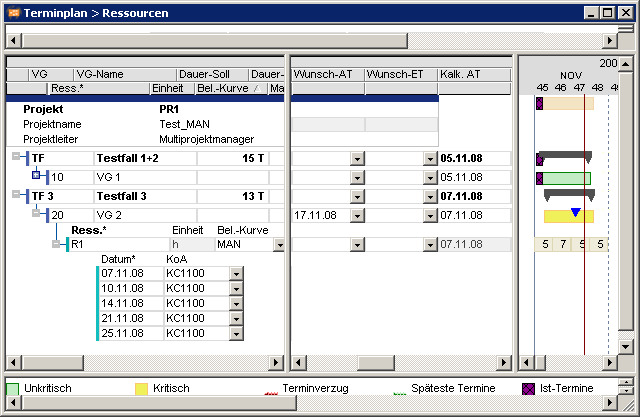Open KoA dropdown for date 25.11.08

[236, 334]
